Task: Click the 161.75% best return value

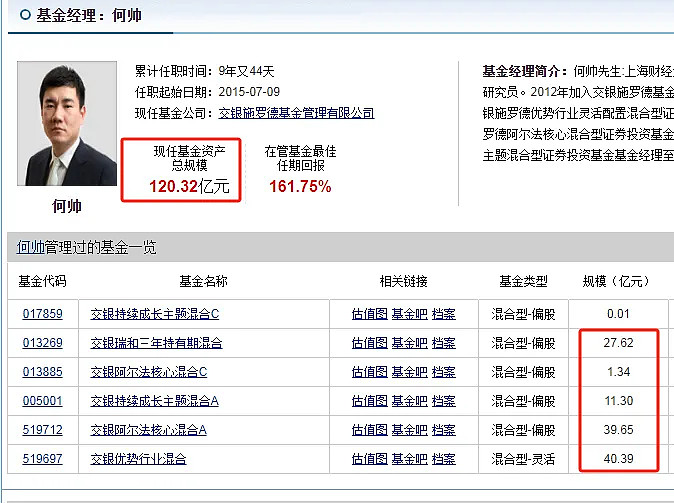Action: (x=300, y=186)
